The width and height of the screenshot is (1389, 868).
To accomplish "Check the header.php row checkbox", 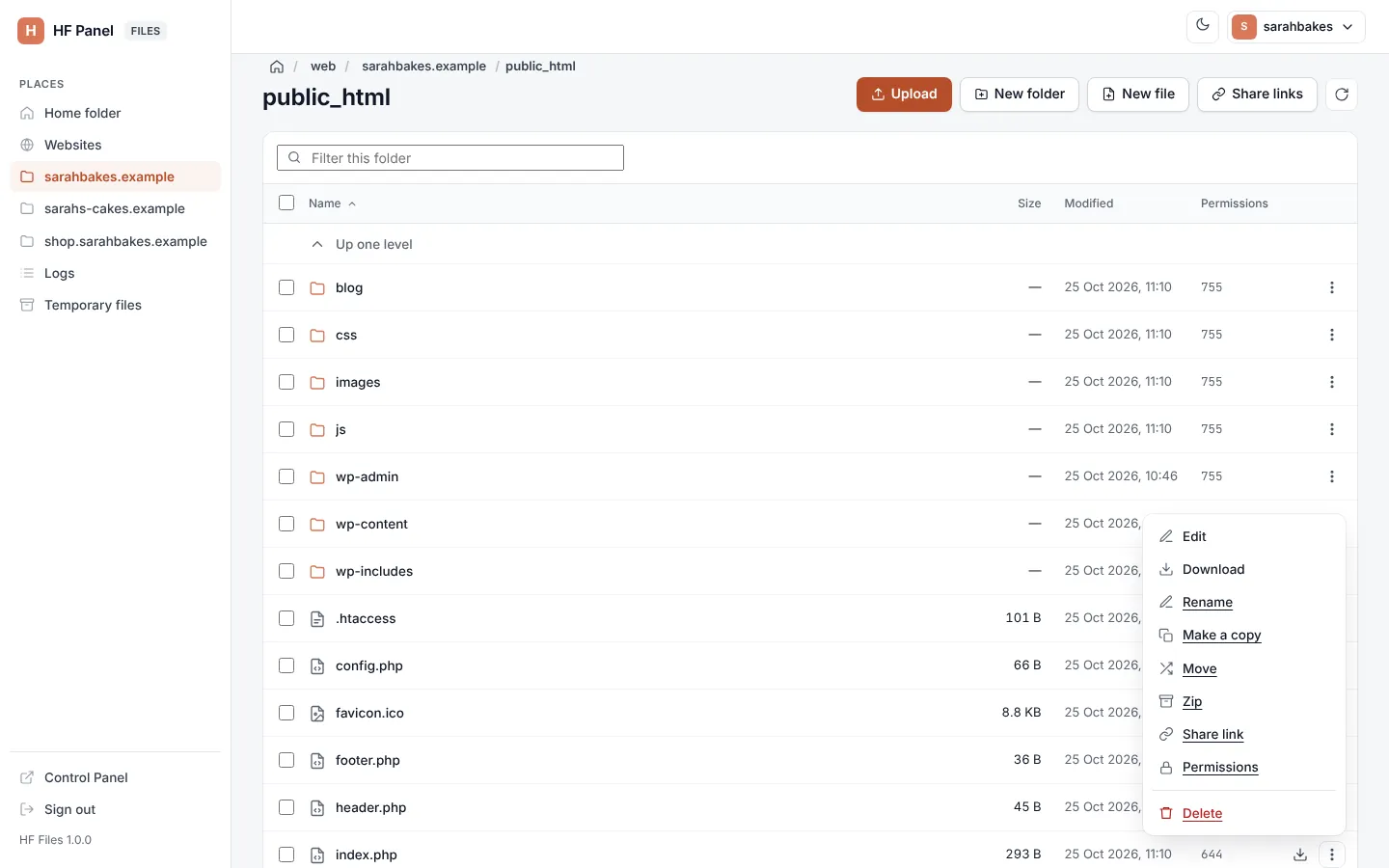I will click(x=286, y=807).
